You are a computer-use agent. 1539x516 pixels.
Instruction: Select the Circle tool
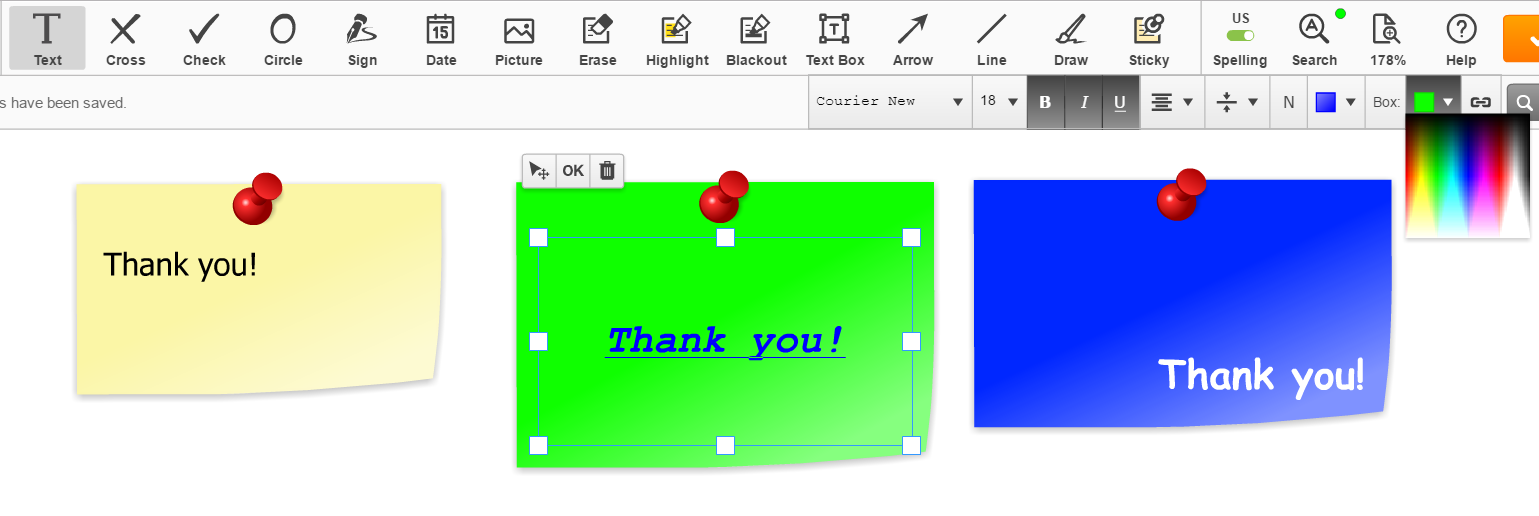click(x=283, y=38)
